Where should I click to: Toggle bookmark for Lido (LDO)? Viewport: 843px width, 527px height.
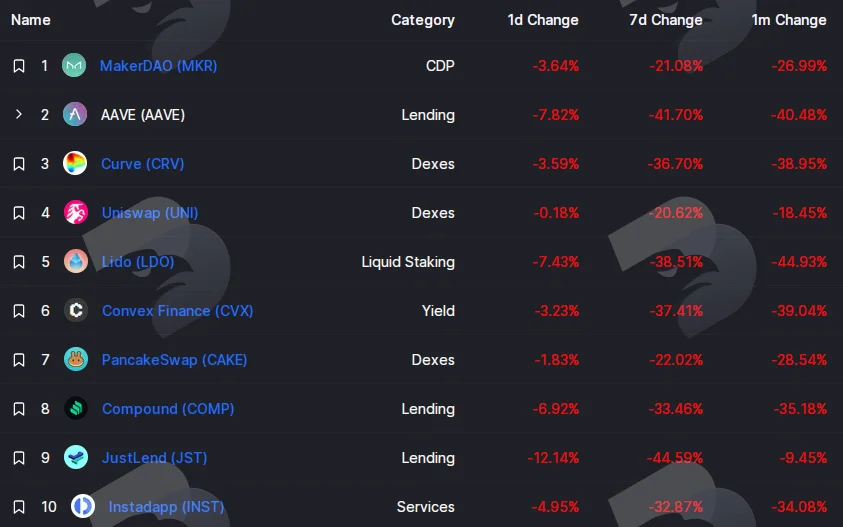click(19, 262)
